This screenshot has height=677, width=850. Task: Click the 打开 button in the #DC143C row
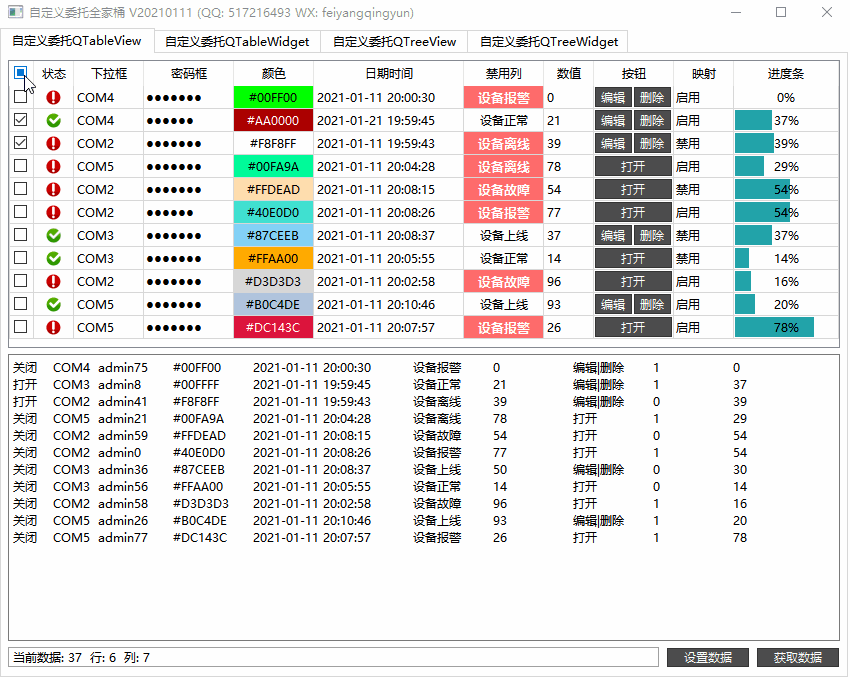pyautogui.click(x=633, y=327)
